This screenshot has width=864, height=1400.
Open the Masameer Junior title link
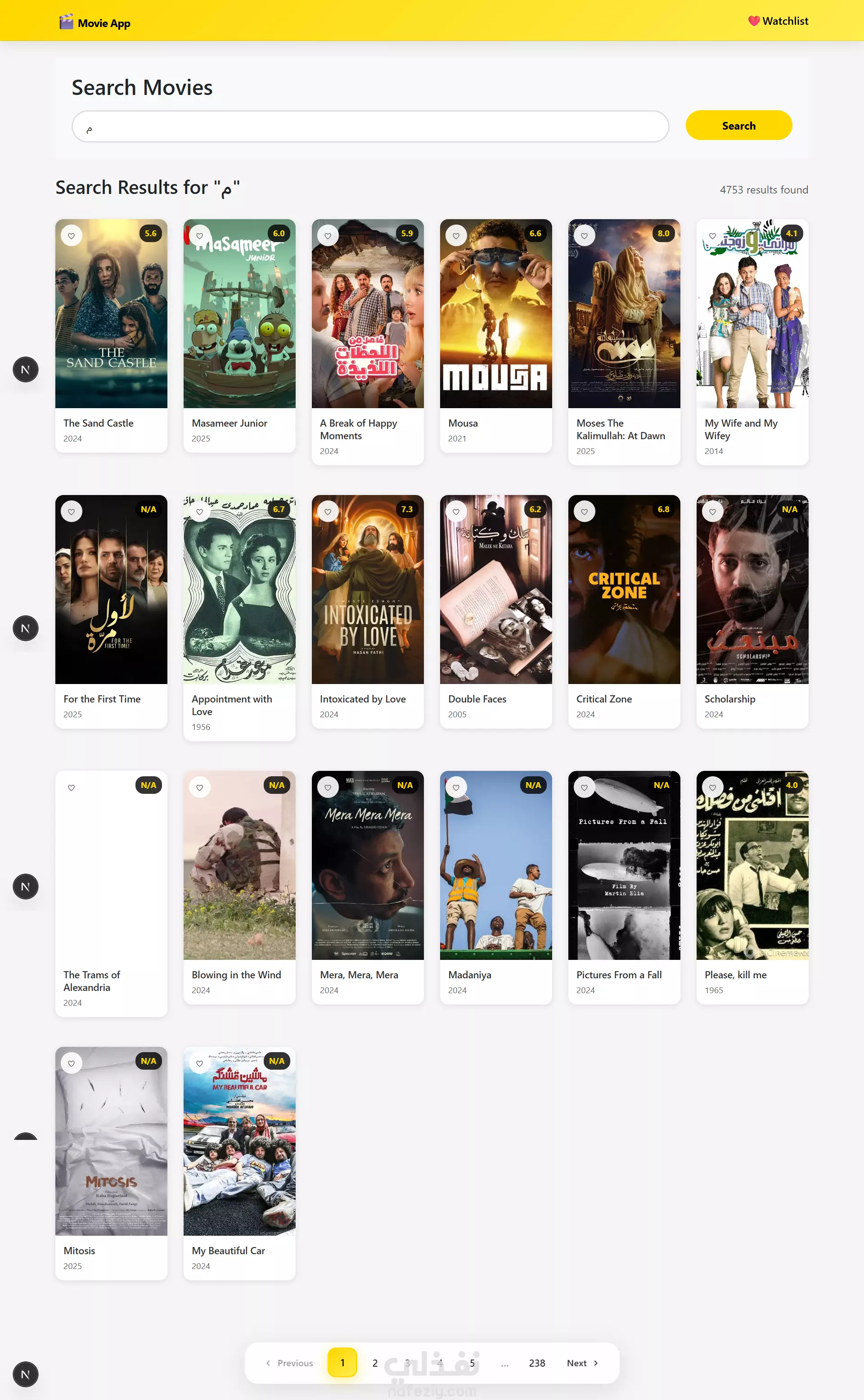click(229, 423)
